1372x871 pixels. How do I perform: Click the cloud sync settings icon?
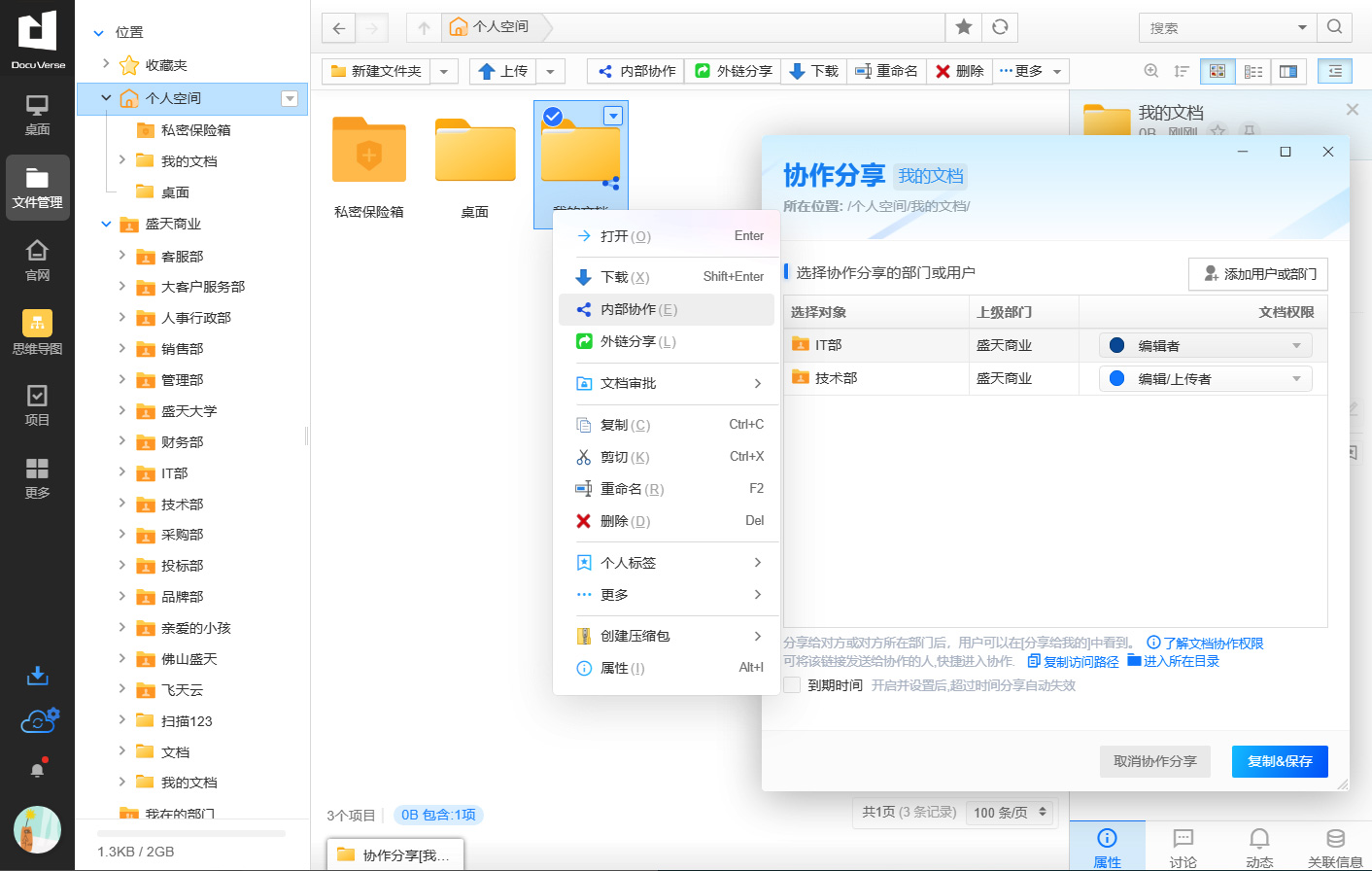click(39, 720)
